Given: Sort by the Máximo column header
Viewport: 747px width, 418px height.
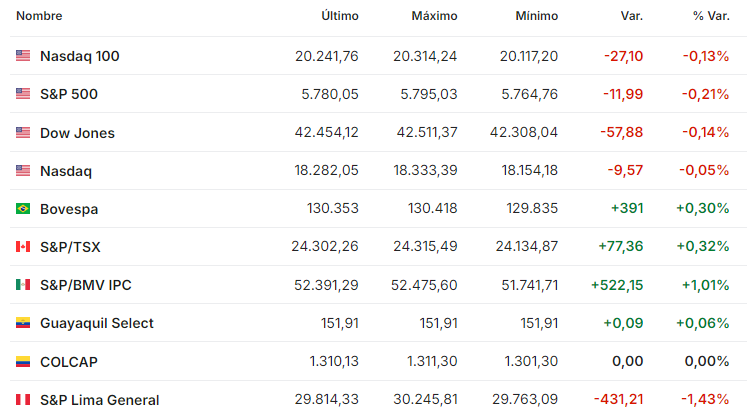Looking at the screenshot, I should pyautogui.click(x=434, y=16).
